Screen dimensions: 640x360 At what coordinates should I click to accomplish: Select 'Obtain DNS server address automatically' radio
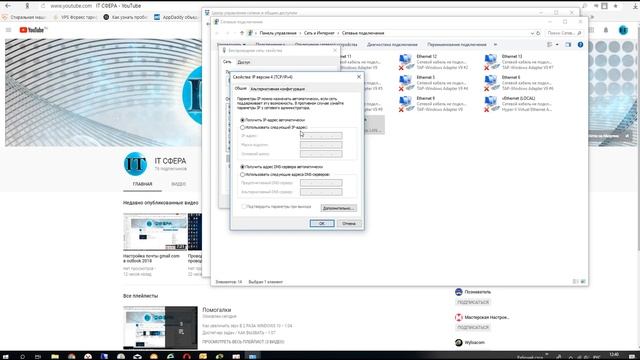[x=242, y=167]
